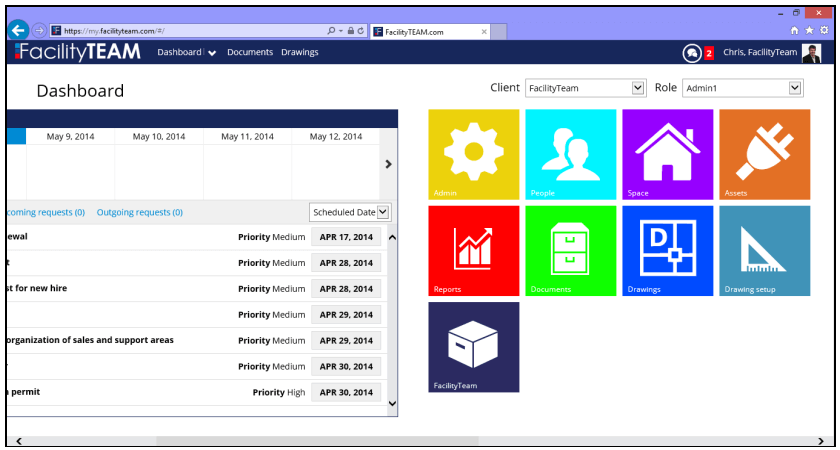Click the APR 30, 2014 button on High priority row

coord(346,392)
